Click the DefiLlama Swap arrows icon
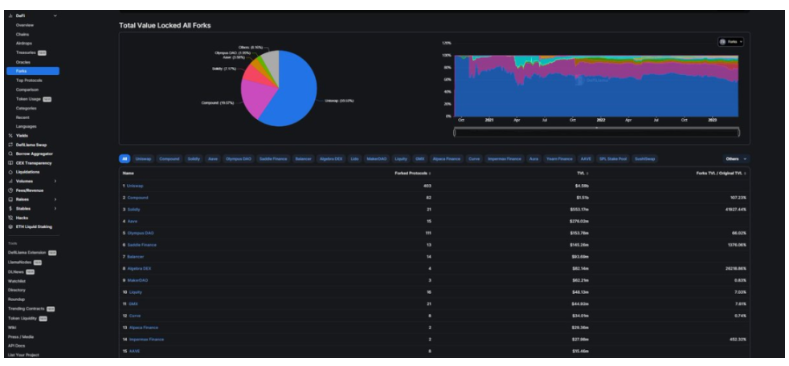Image resolution: width=789 pixels, height=366 pixels. click(11, 144)
